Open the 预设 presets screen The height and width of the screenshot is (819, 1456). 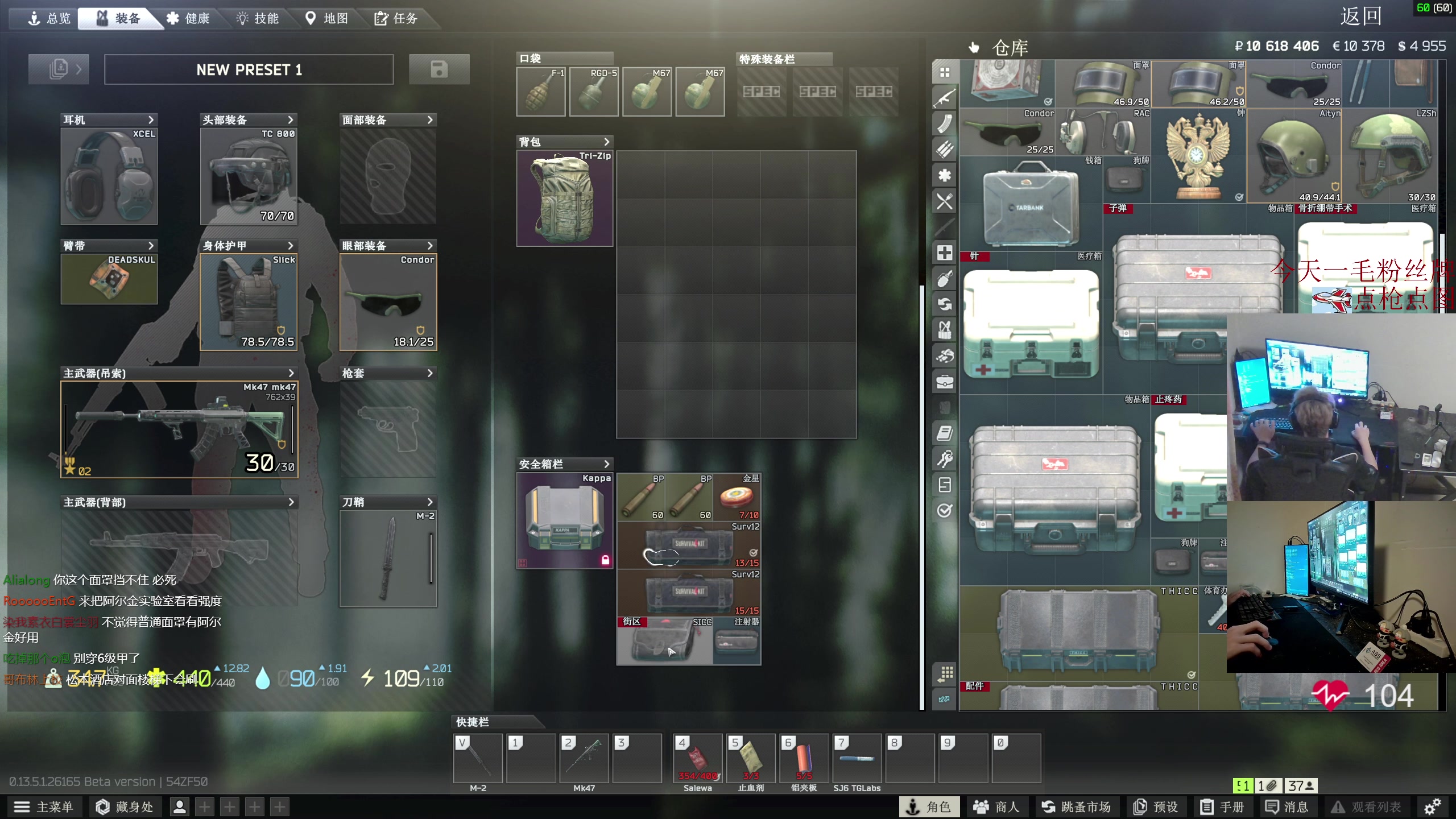point(1155,807)
